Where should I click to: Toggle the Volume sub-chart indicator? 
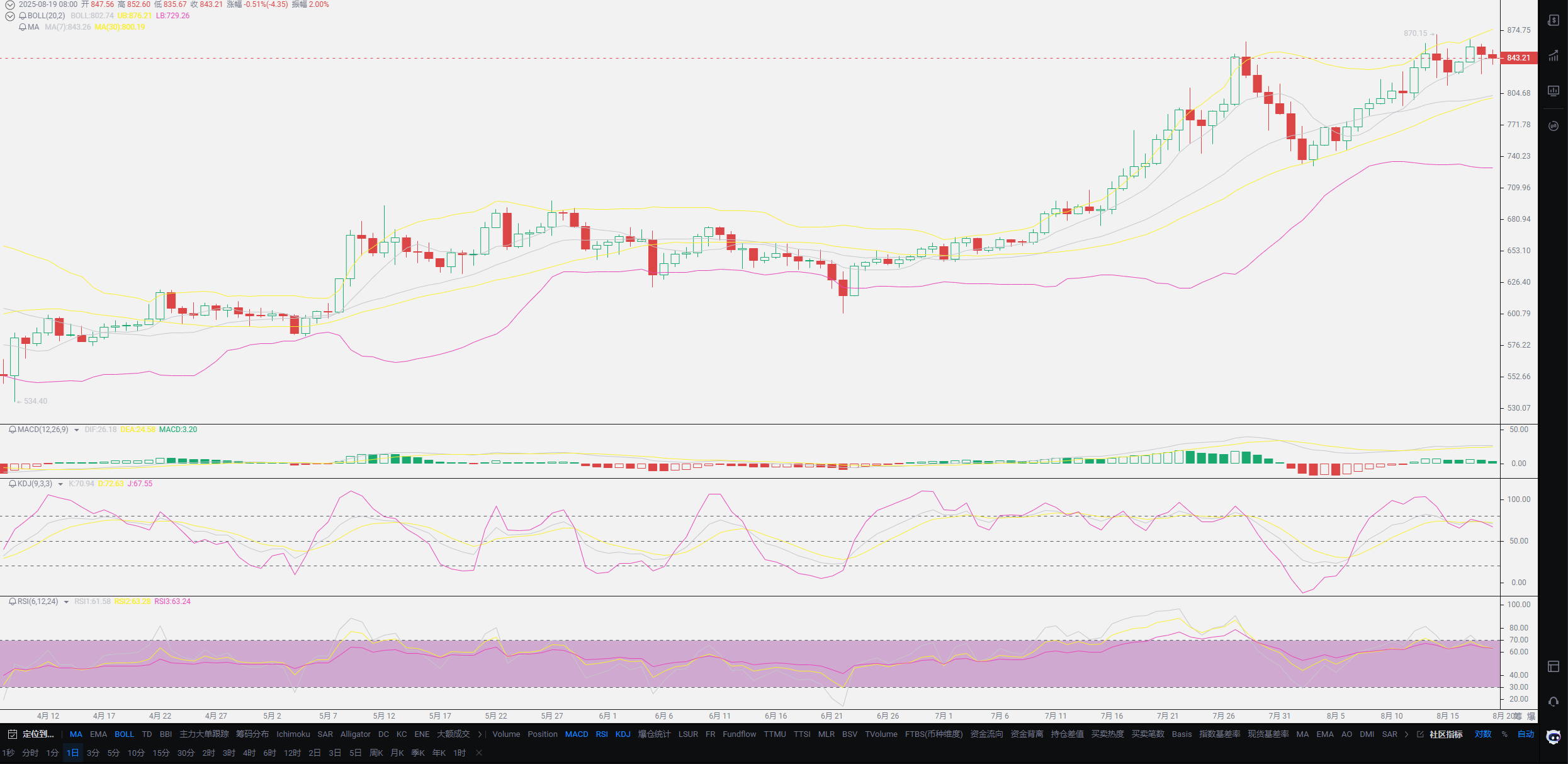pyautogui.click(x=506, y=734)
